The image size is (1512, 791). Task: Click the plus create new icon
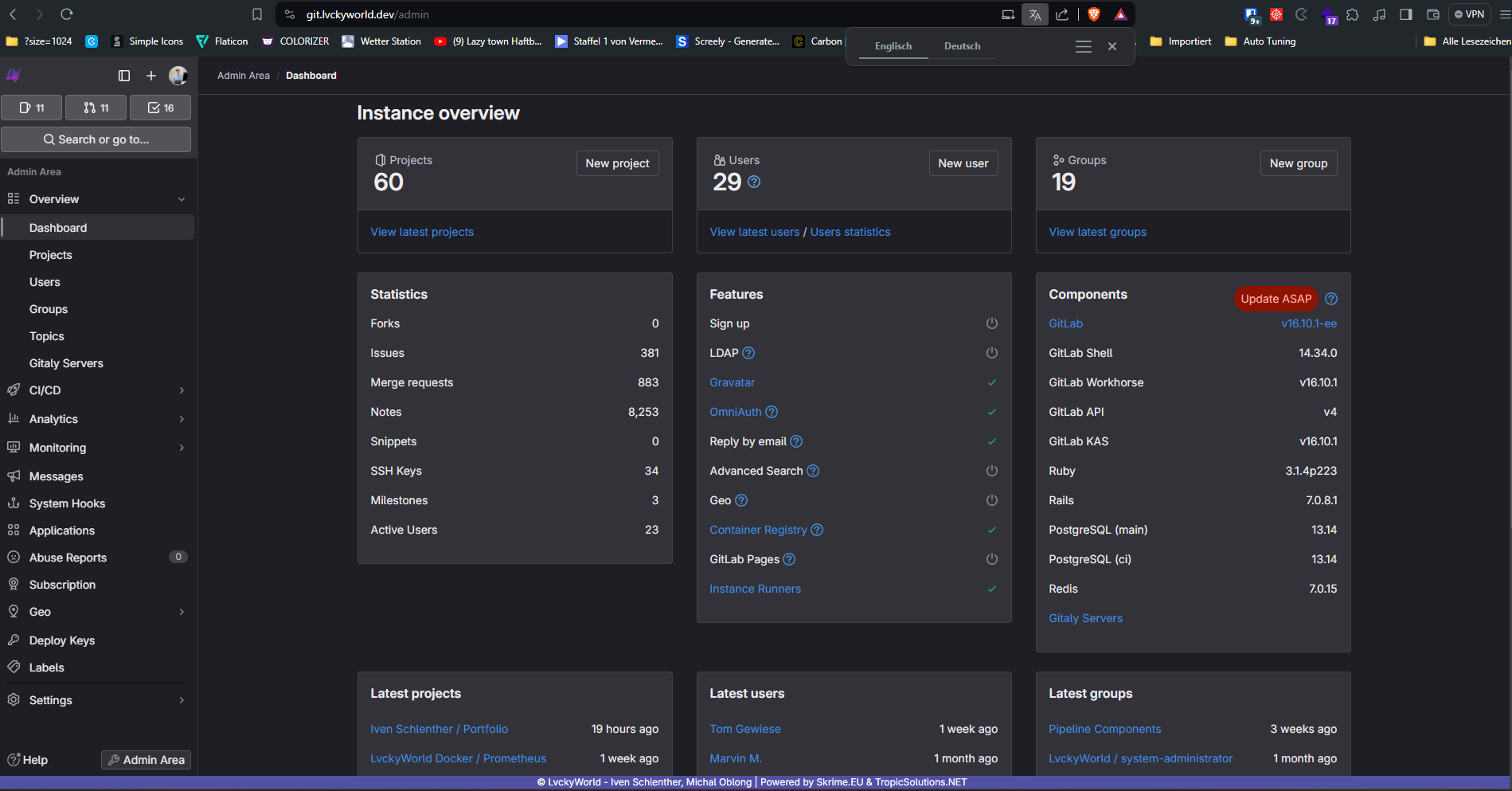tap(151, 76)
